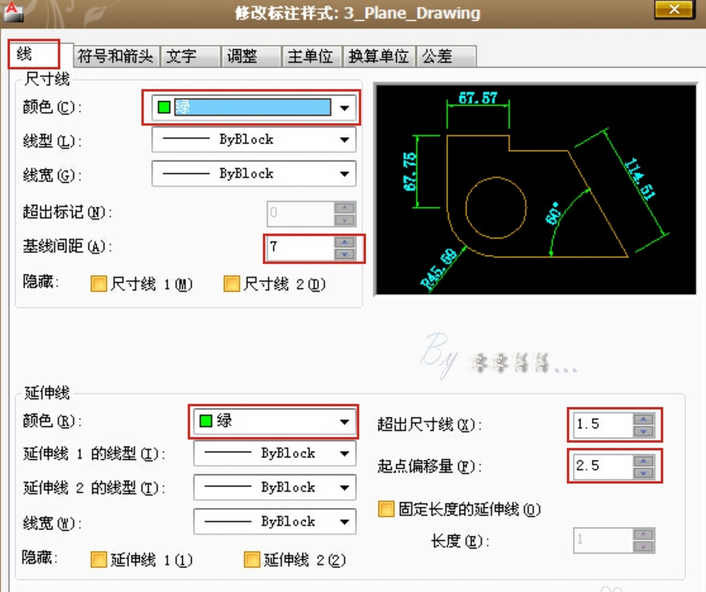
Task: Toggle the 尺寸线 2 hide checkbox
Action: [232, 283]
